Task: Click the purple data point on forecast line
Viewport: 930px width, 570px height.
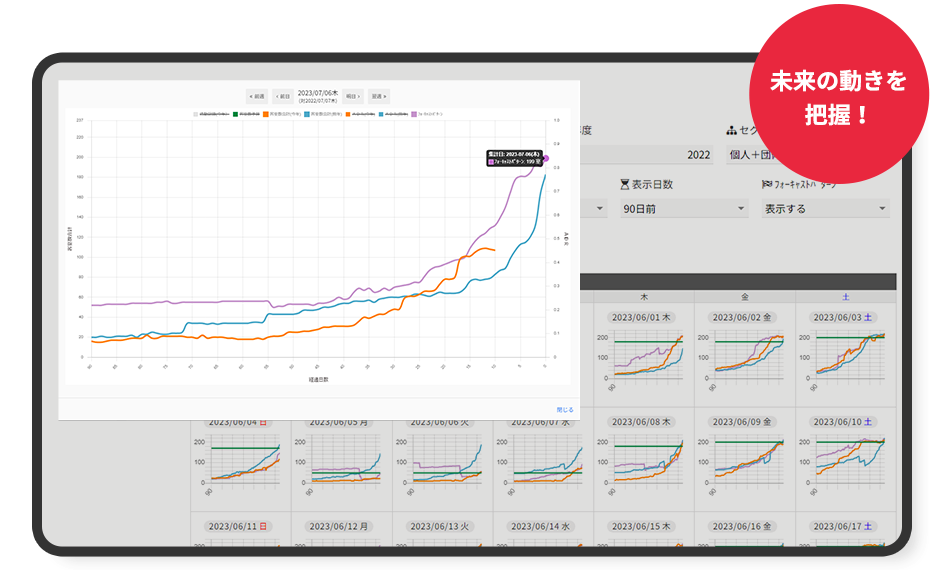Action: [546, 158]
